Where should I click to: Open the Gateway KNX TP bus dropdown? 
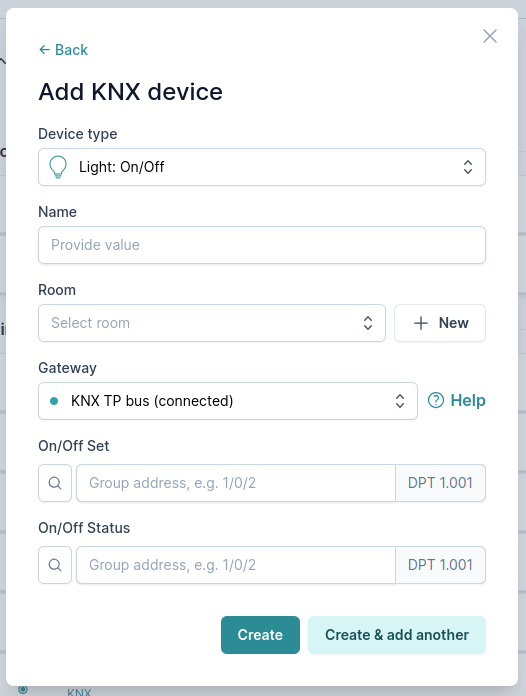click(228, 401)
